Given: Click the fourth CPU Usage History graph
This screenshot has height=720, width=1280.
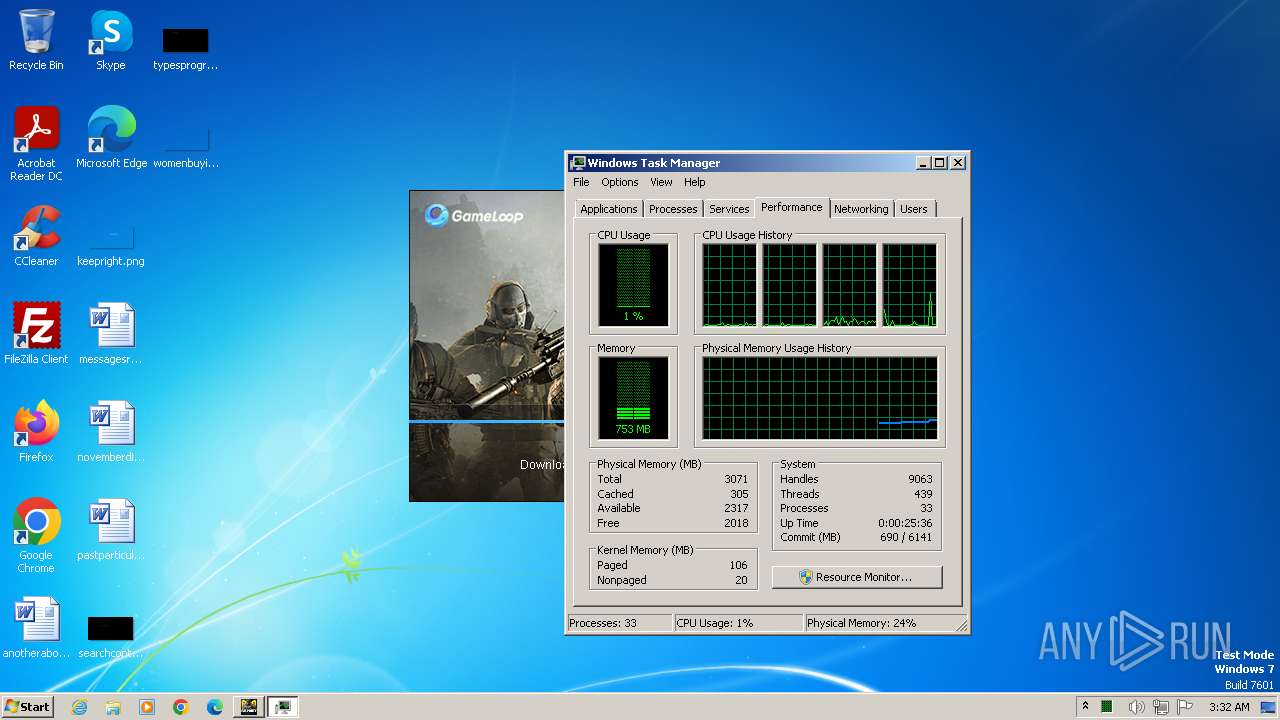Looking at the screenshot, I should tap(909, 285).
